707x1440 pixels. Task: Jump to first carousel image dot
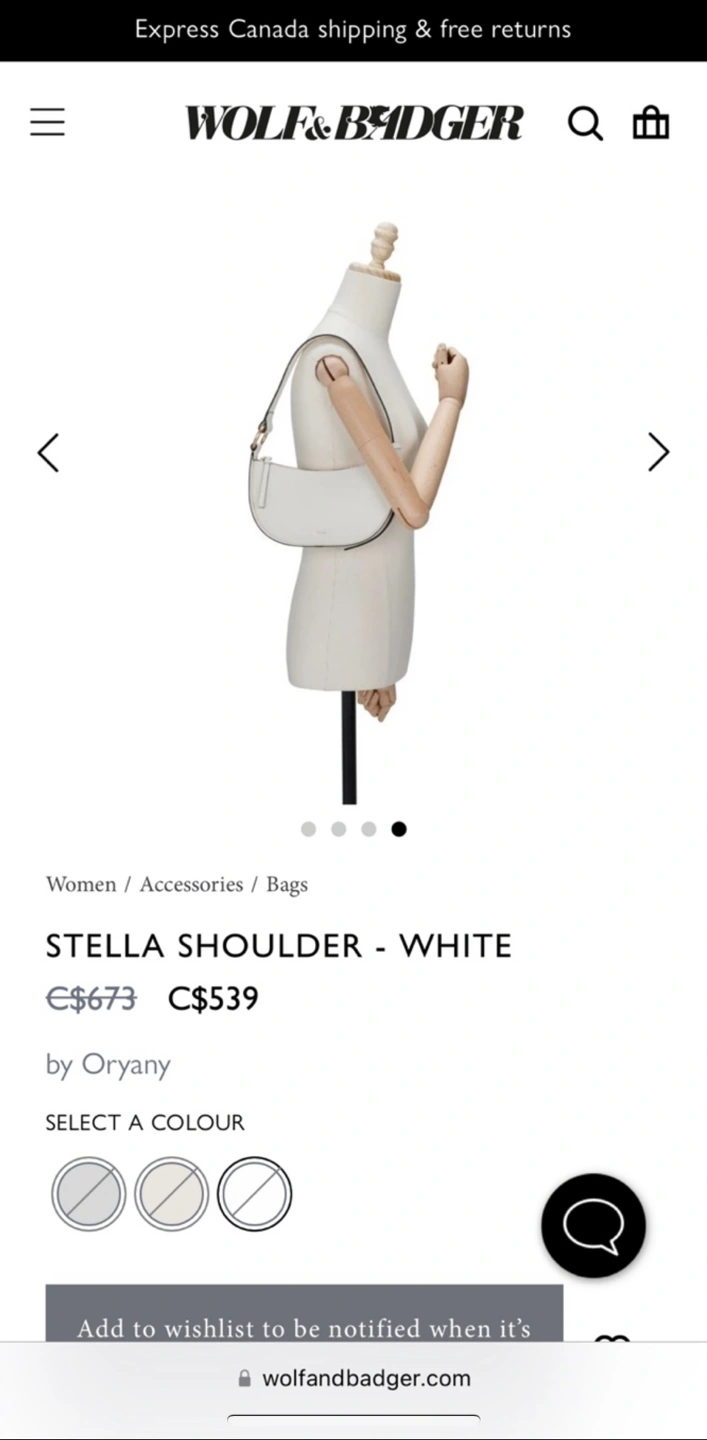point(308,829)
